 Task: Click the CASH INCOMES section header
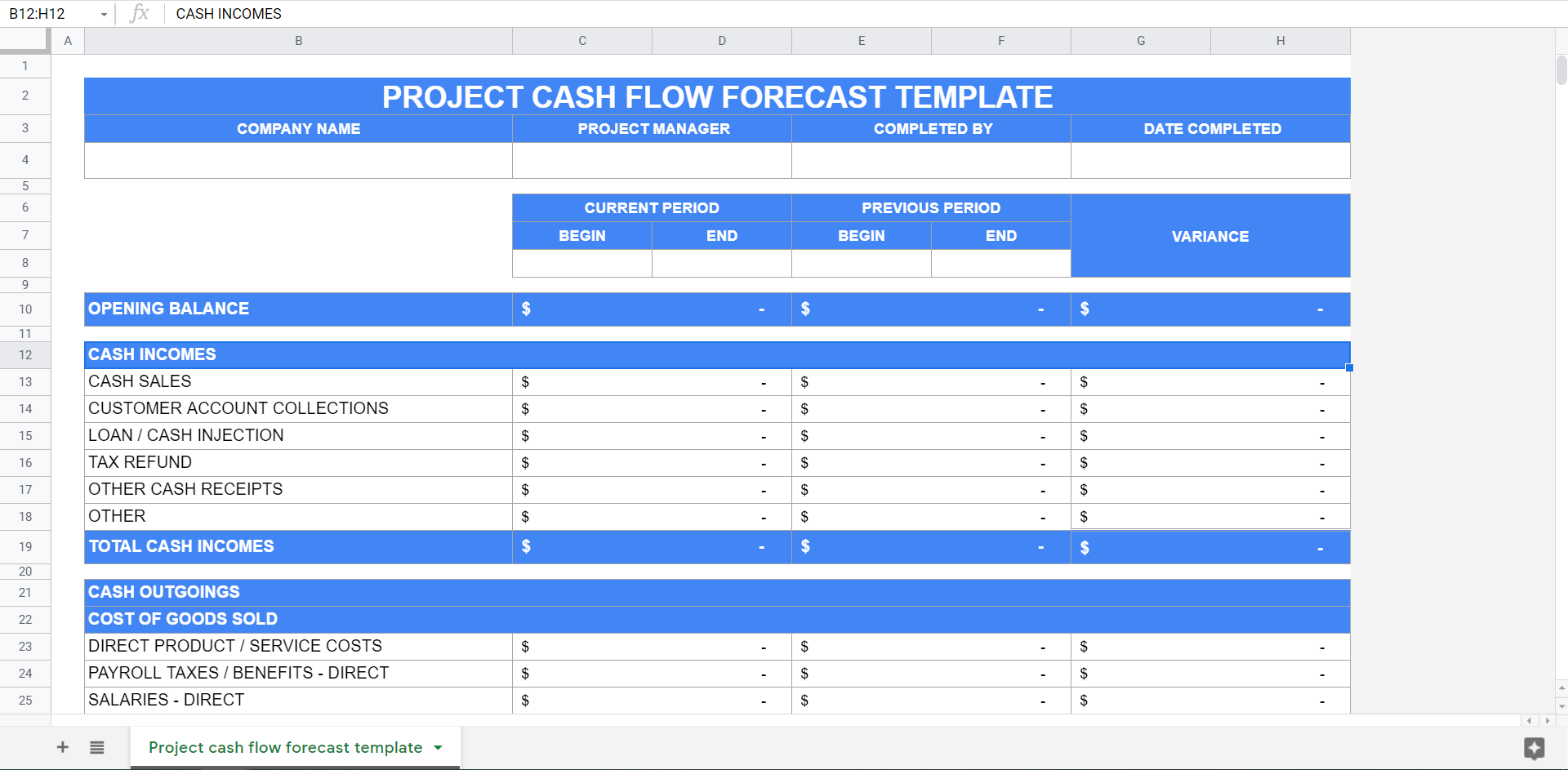point(717,354)
